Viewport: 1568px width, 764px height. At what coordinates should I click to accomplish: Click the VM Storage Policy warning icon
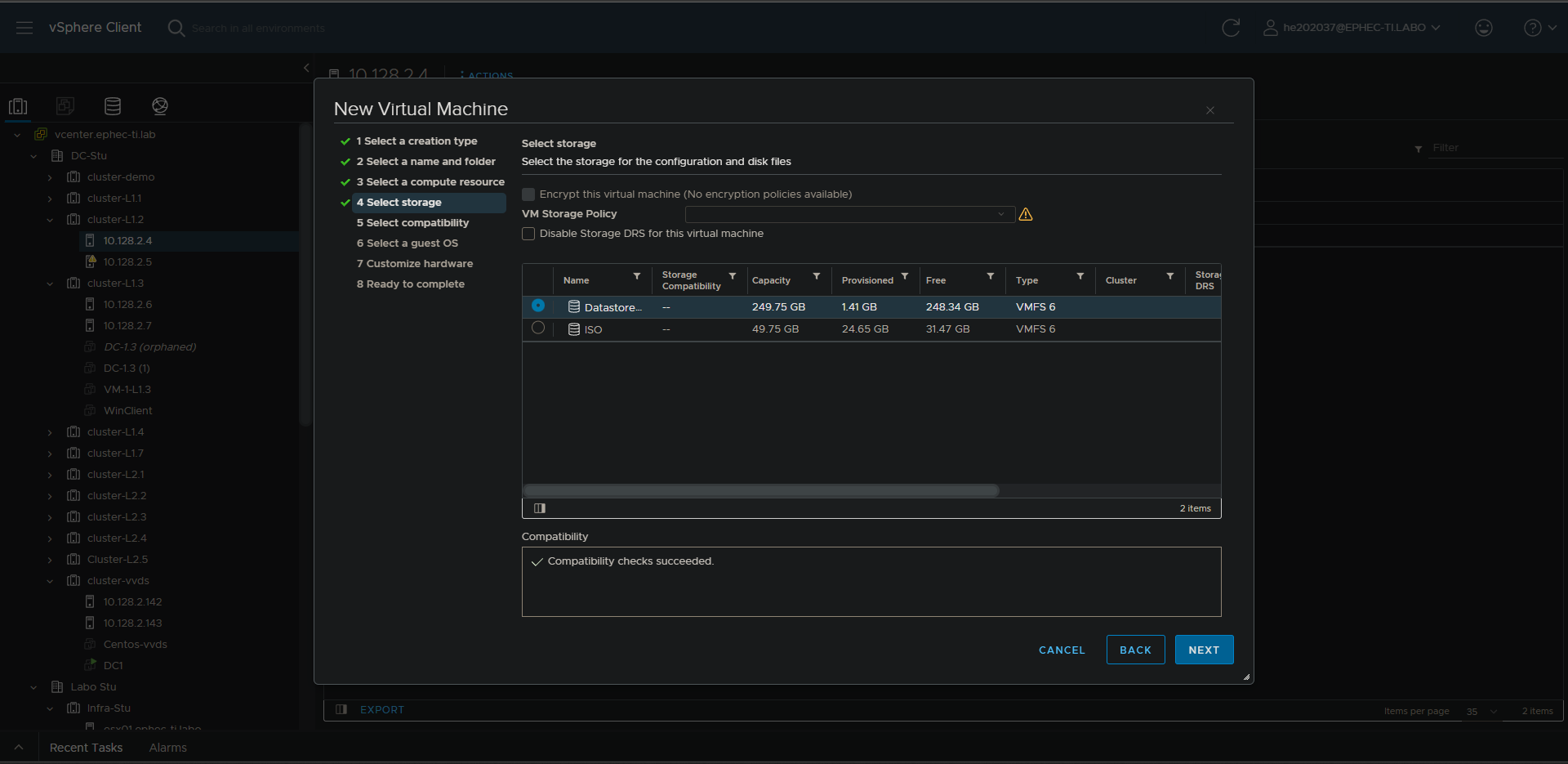coord(1026,214)
